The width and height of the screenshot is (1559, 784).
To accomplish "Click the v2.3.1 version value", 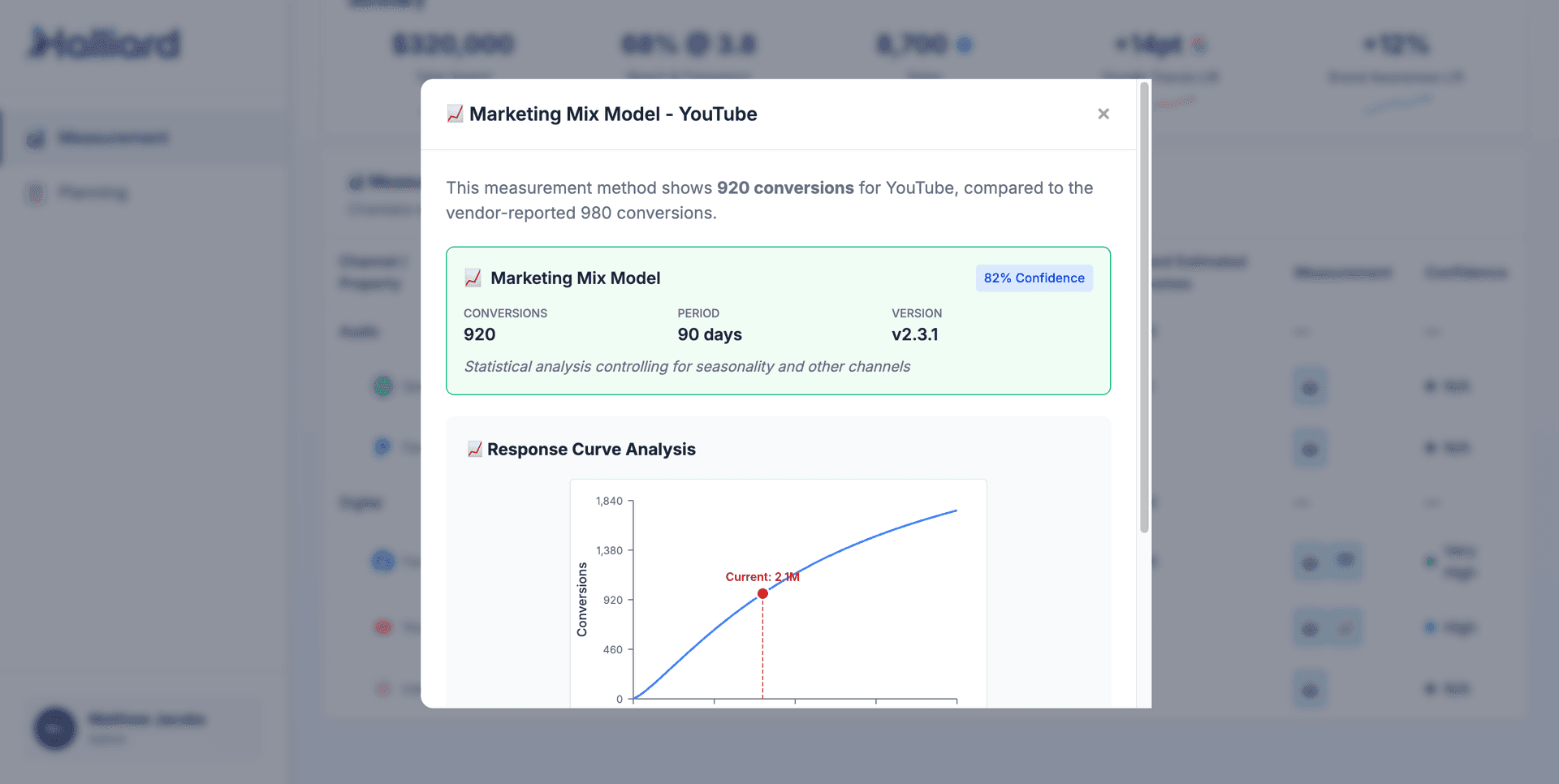I will (914, 334).
